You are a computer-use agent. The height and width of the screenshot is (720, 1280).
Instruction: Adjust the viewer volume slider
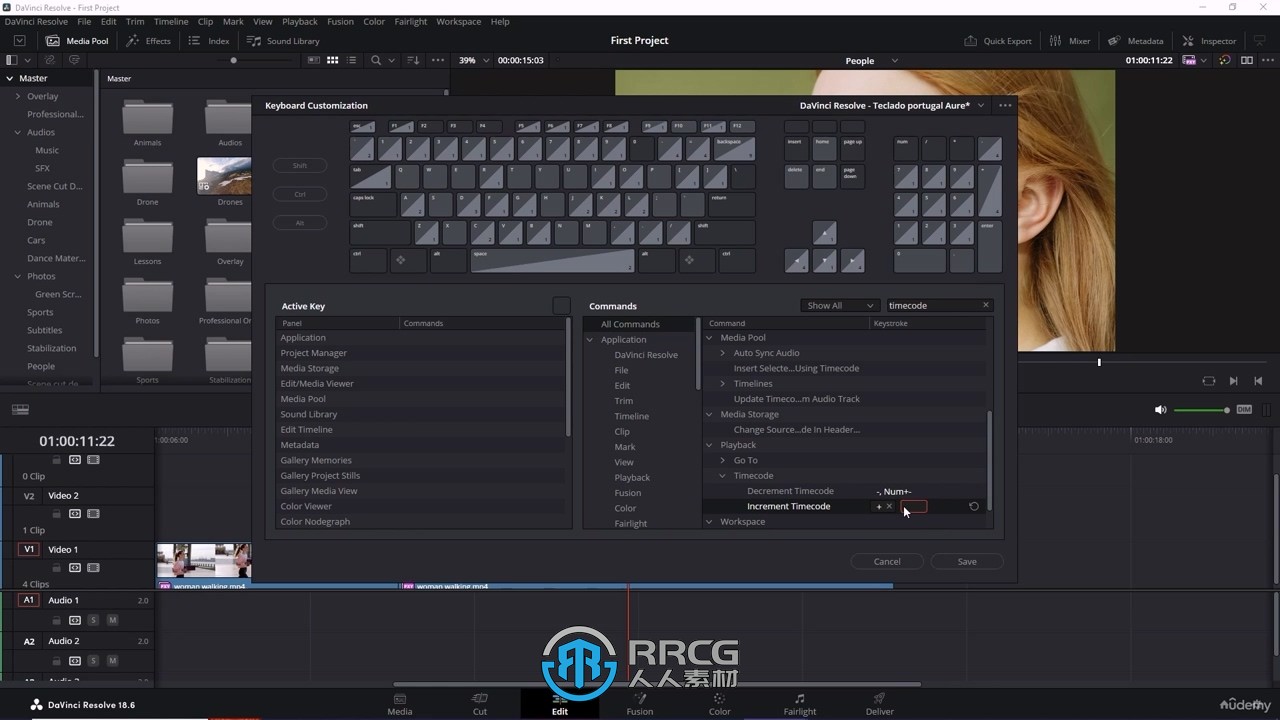[1202, 410]
